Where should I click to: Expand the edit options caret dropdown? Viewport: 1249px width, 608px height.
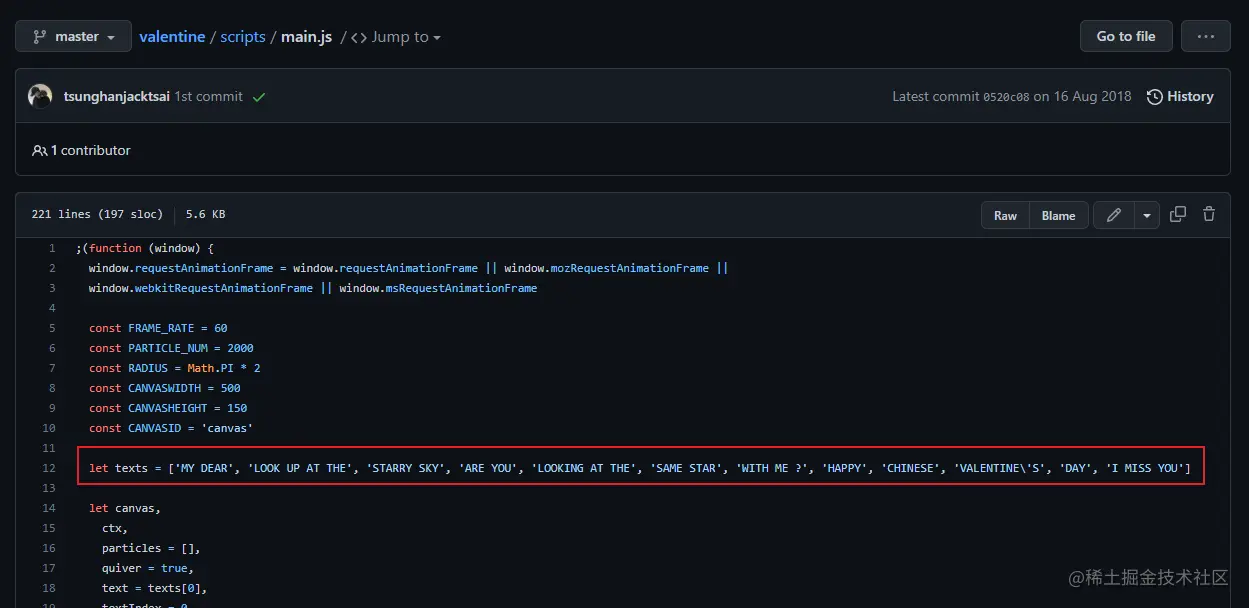tap(1146, 215)
